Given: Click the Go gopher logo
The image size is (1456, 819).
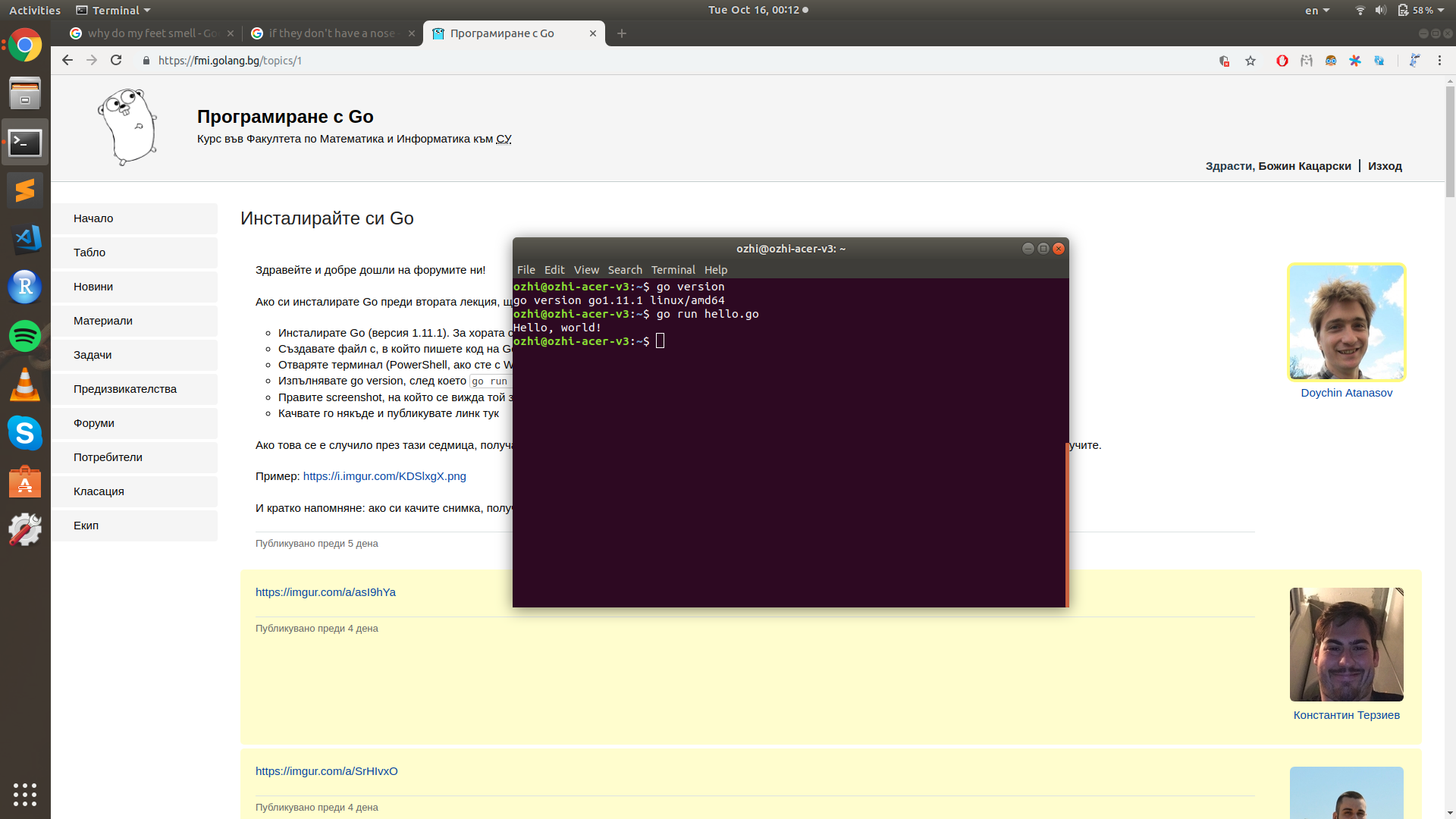Looking at the screenshot, I should [127, 127].
